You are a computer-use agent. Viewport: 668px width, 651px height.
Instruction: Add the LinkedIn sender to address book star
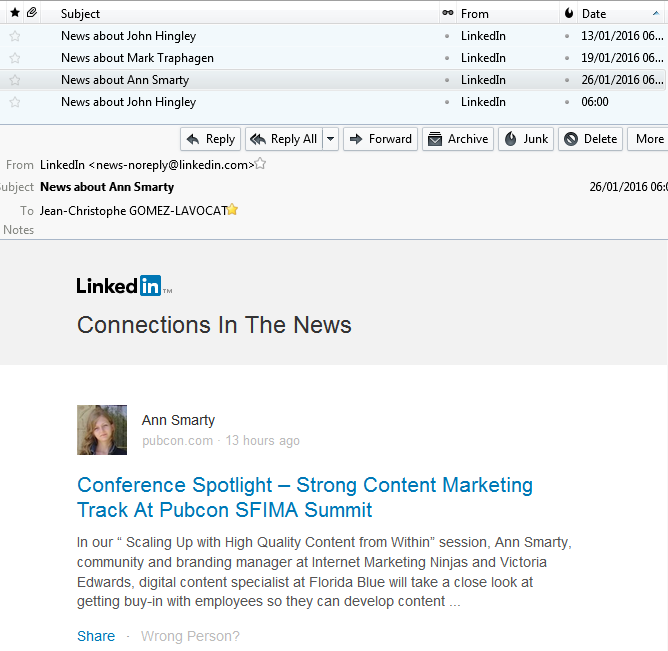tap(260, 164)
